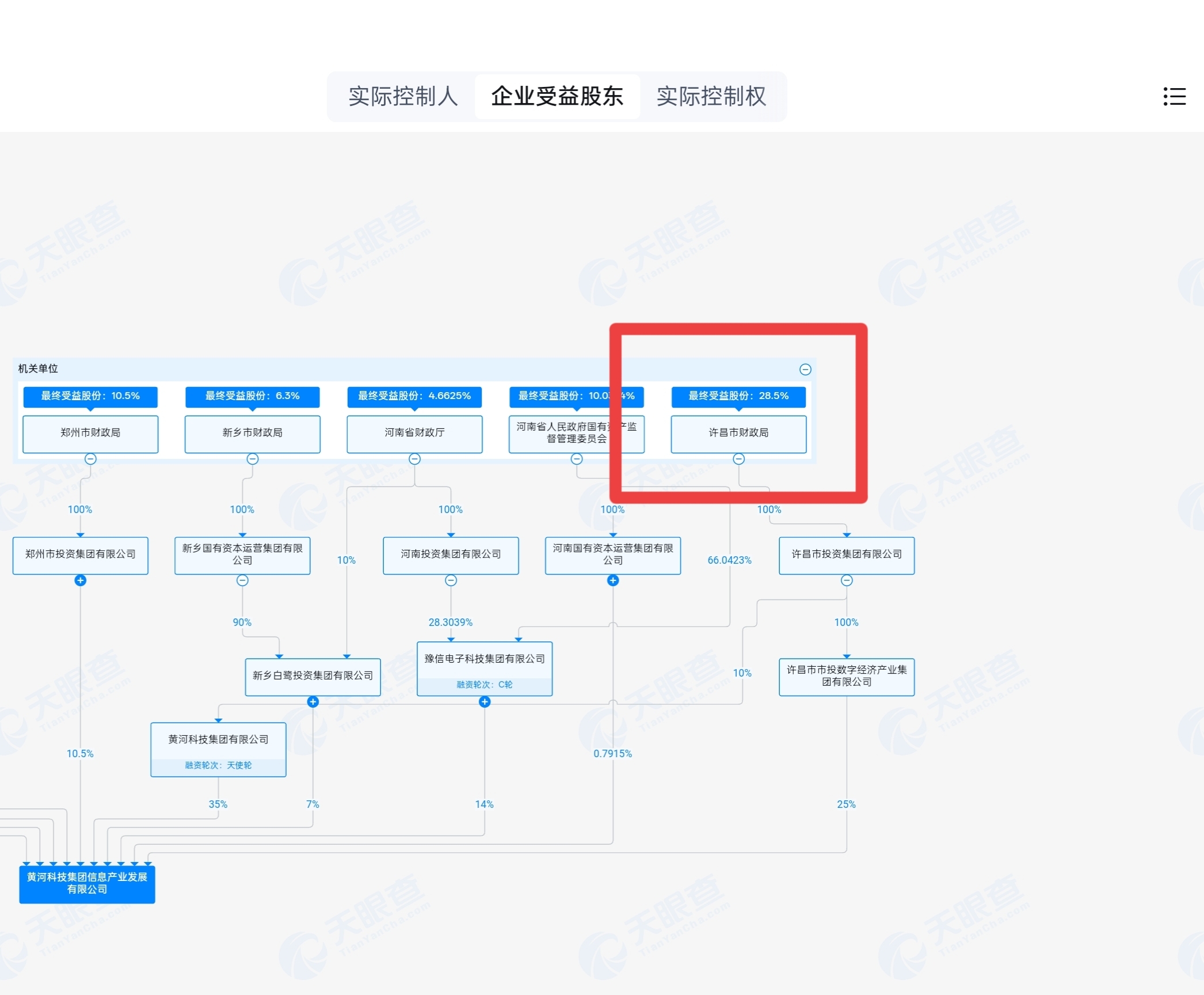Collapse branch under 河南省人民政府国有资产监督管理委员会
The height and width of the screenshot is (995, 1204).
(x=577, y=459)
